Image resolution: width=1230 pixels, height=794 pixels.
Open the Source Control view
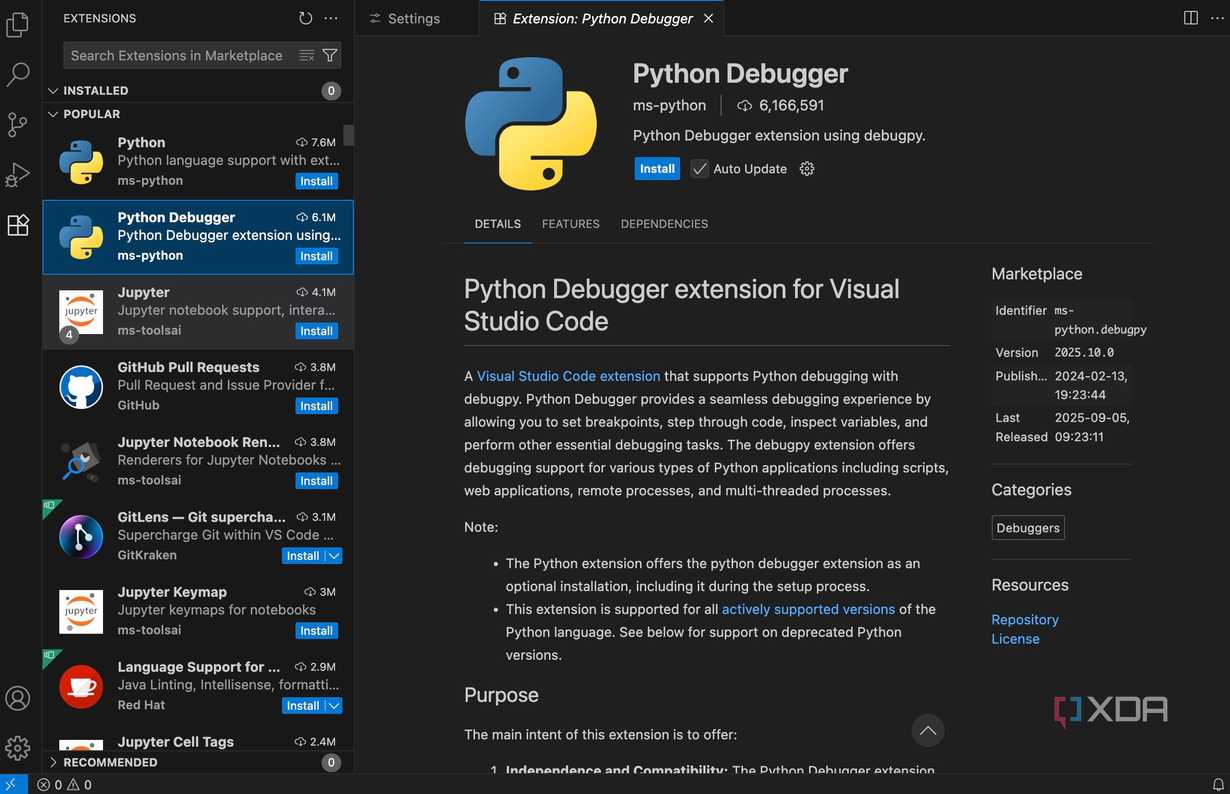pos(18,125)
